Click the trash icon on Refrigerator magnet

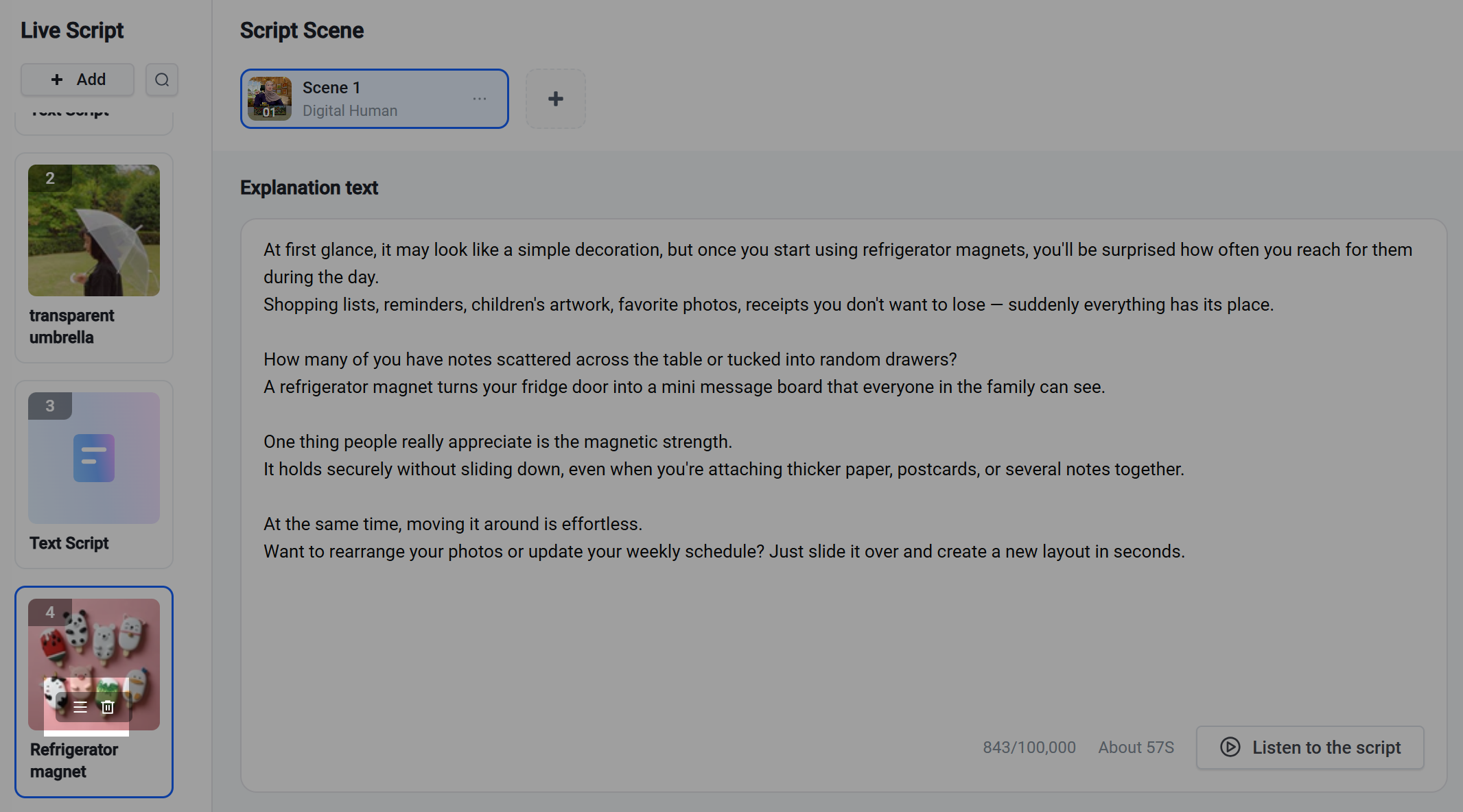coord(108,707)
